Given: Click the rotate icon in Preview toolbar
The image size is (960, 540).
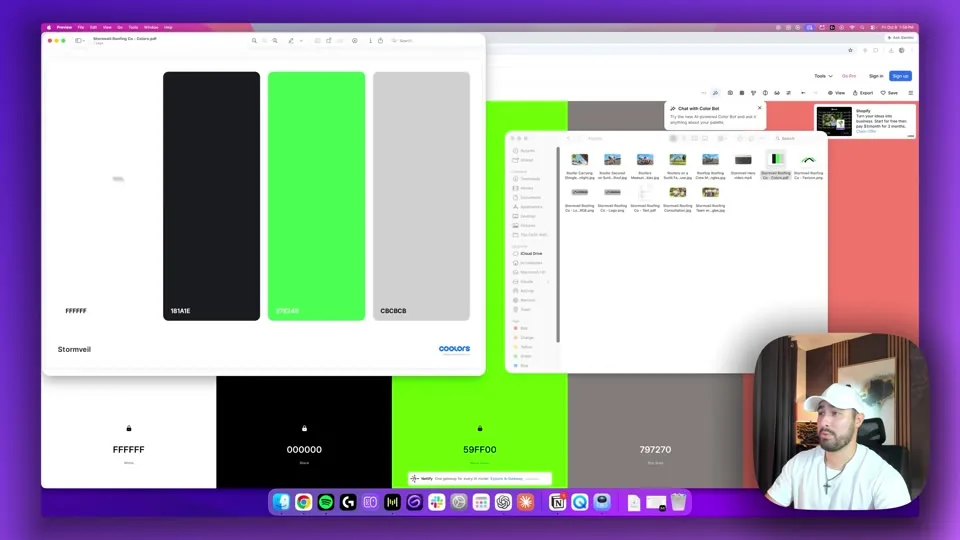Looking at the screenshot, I should [x=329, y=40].
